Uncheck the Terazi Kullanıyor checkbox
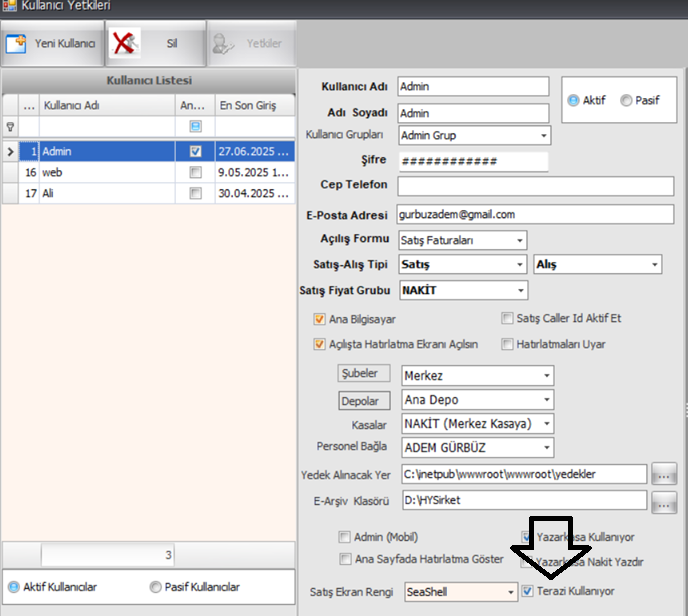 [x=527, y=592]
